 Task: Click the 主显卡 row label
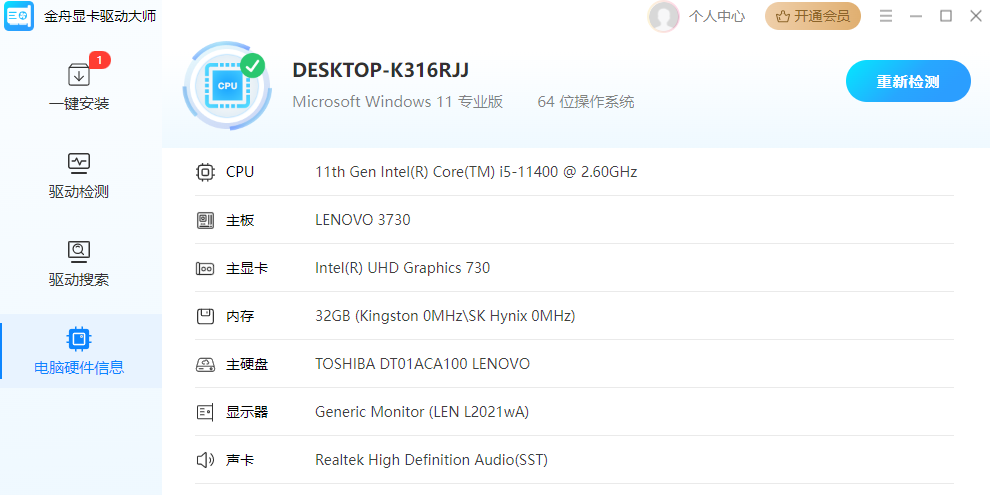coord(247,268)
